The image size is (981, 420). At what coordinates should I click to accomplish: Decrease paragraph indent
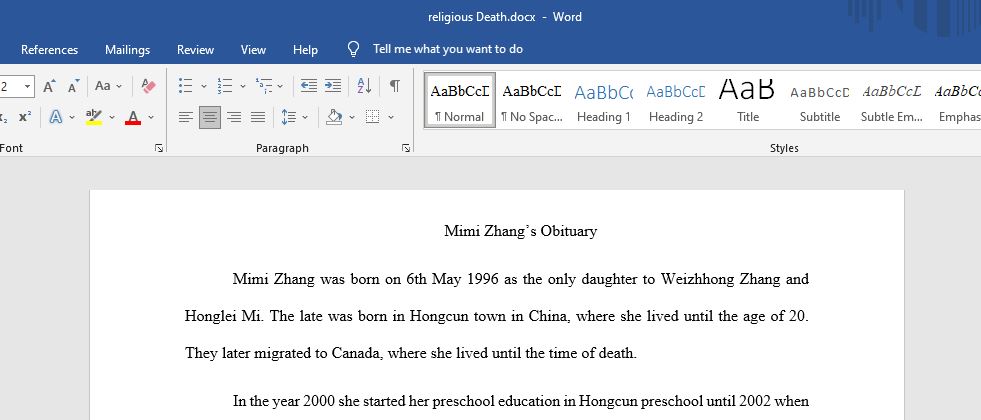click(308, 86)
